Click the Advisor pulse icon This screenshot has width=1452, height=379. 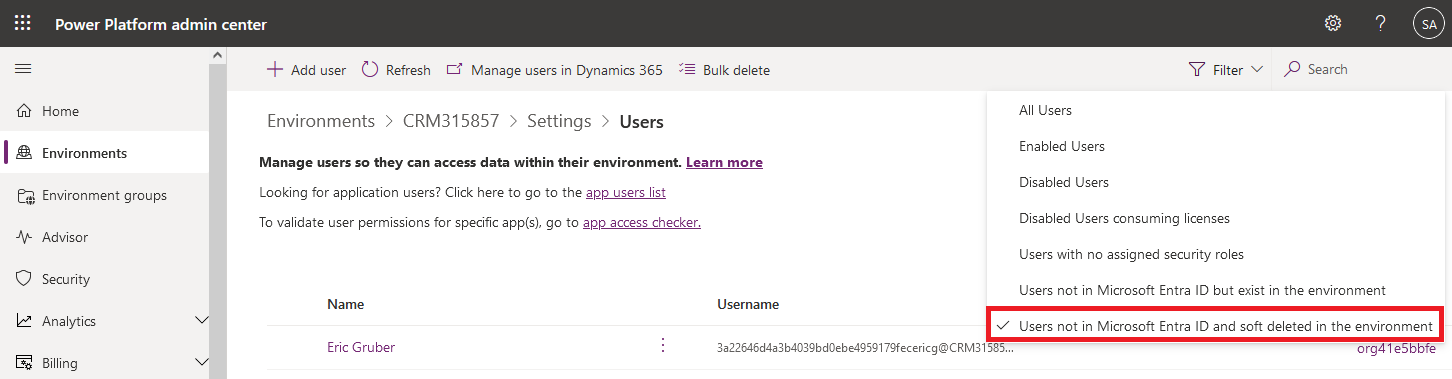pos(26,237)
